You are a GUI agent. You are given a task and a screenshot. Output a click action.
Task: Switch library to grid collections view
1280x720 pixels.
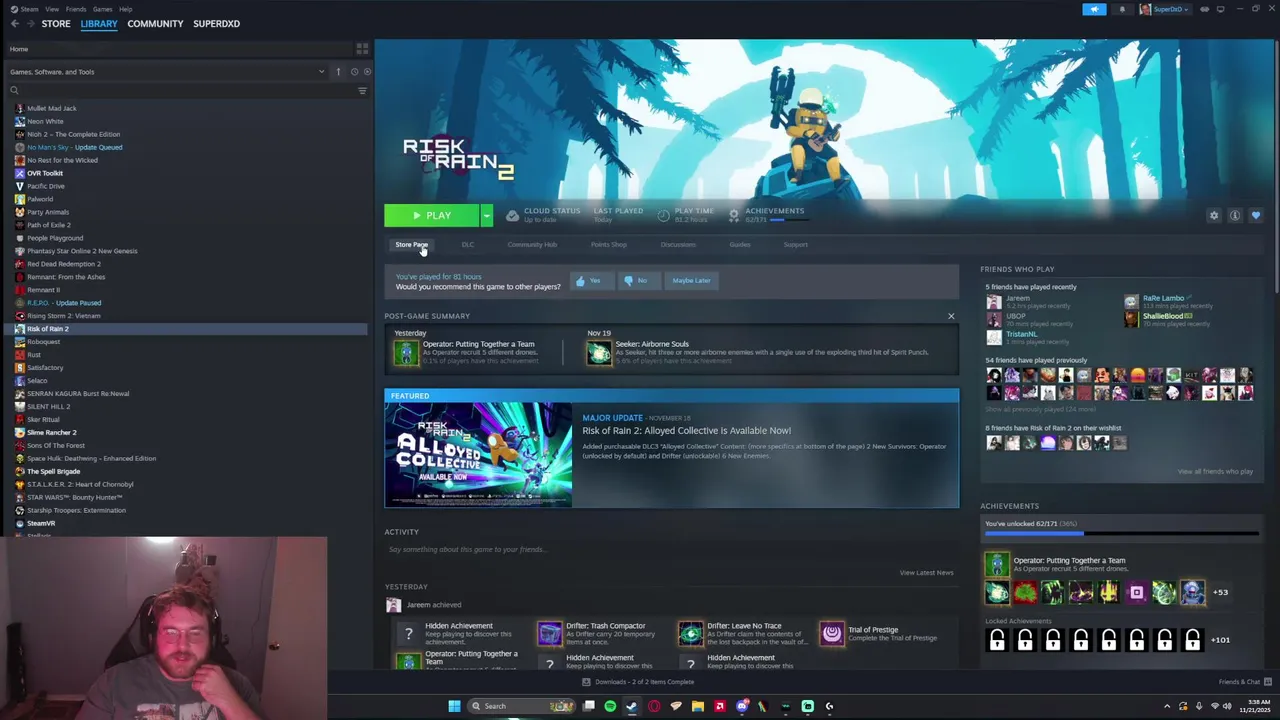[362, 48]
